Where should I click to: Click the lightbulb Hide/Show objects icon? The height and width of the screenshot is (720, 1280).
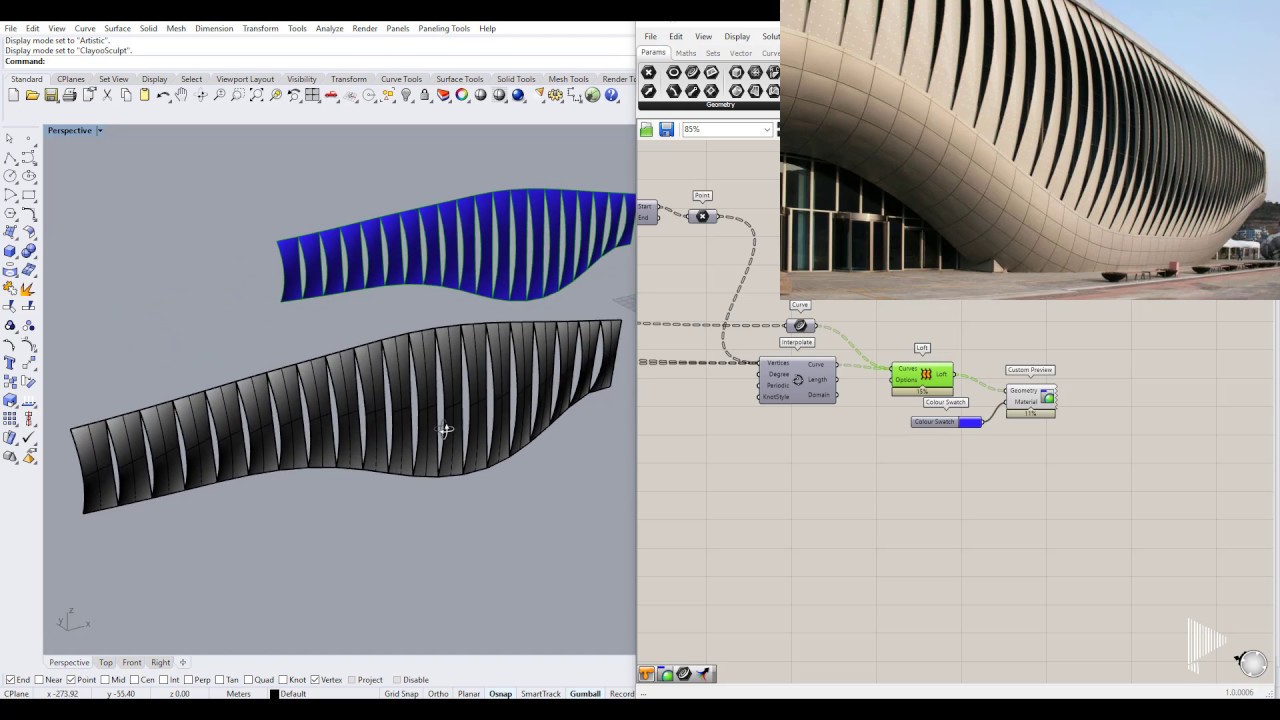point(406,95)
